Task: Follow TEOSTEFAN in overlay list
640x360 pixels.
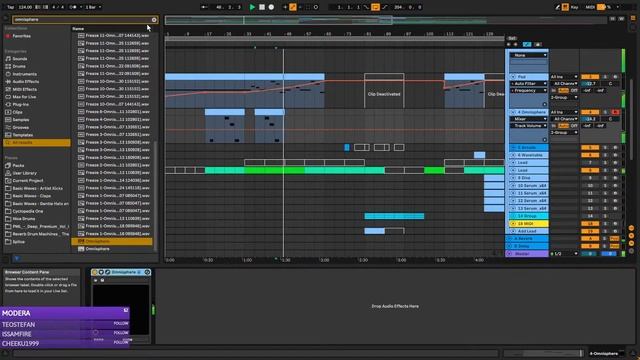Action: pos(121,324)
